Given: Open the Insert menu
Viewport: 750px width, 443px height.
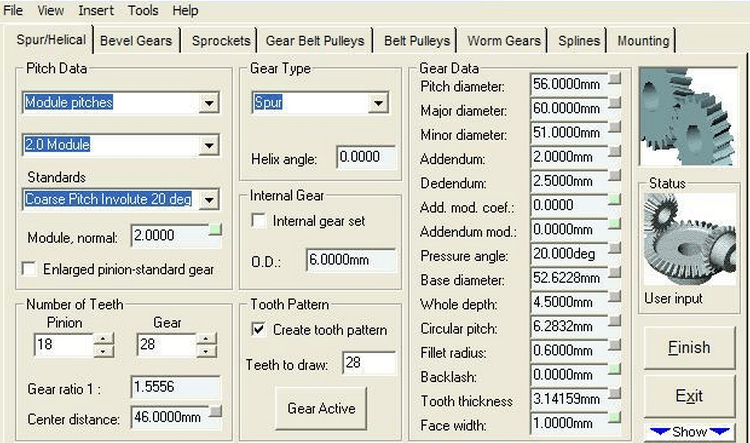Looking at the screenshot, I should coord(96,10).
